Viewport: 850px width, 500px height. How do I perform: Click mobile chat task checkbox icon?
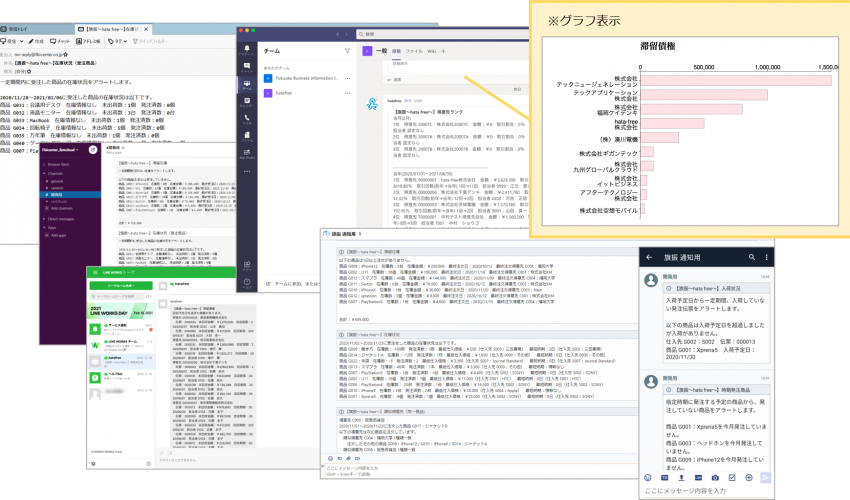[x=732, y=478]
